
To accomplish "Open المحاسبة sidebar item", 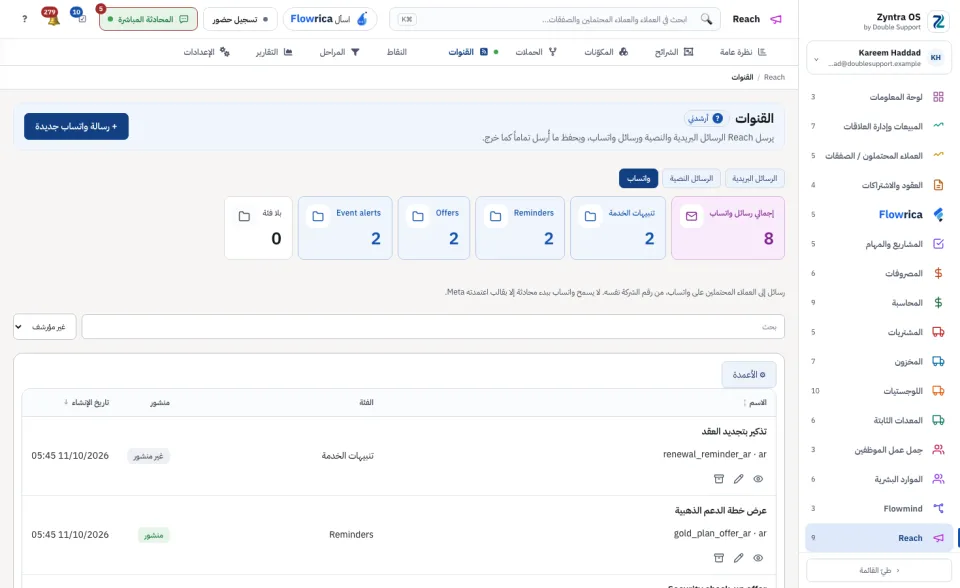I will (x=879, y=303).
